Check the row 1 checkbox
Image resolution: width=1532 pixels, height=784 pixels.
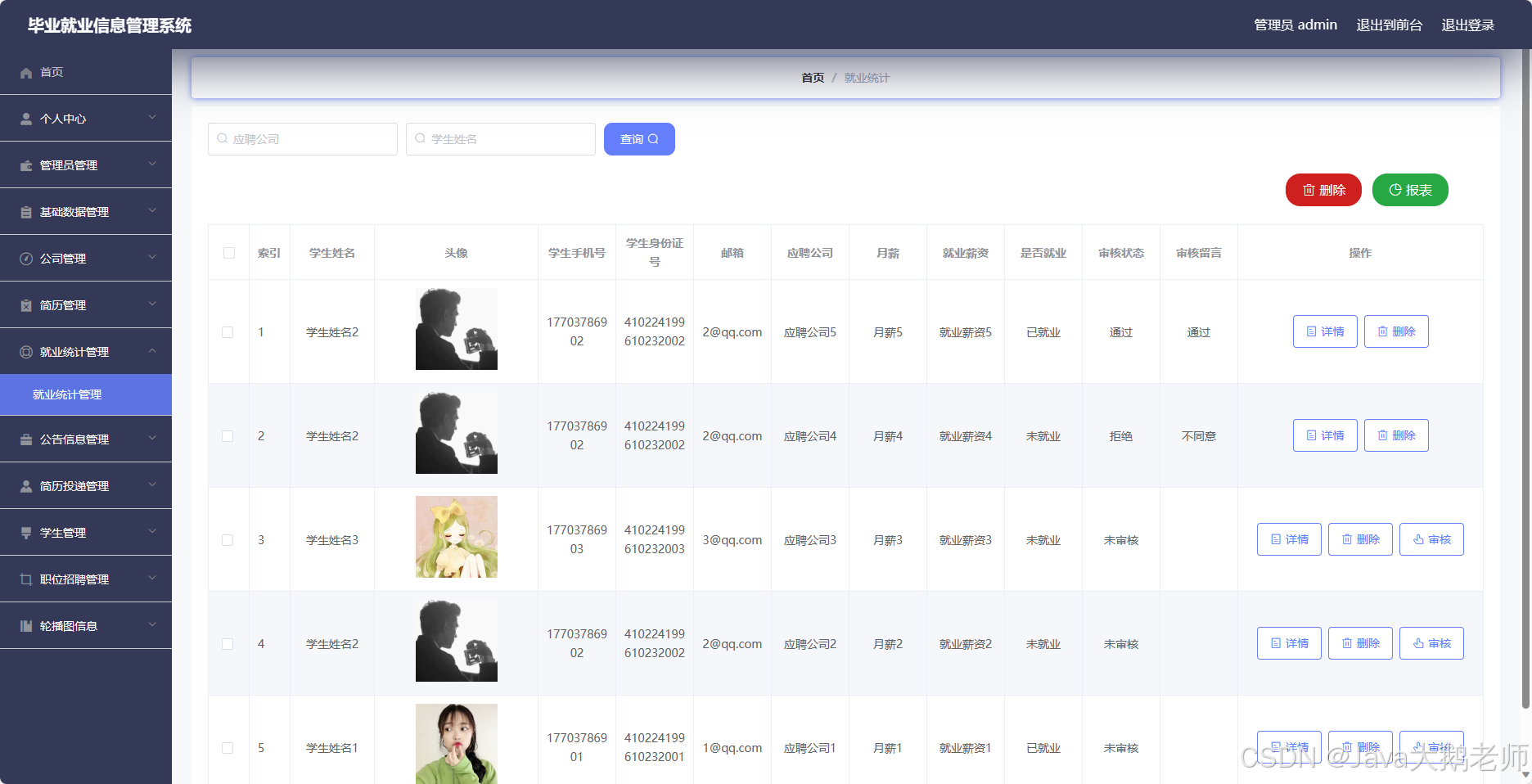[x=228, y=332]
